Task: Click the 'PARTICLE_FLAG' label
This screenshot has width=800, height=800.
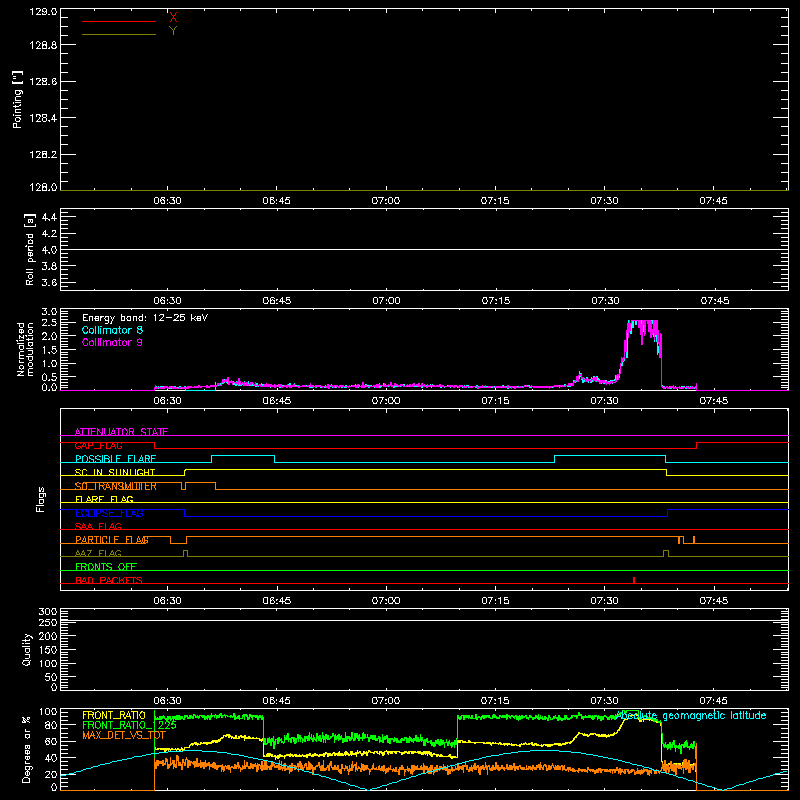Action: pyautogui.click(x=112, y=540)
